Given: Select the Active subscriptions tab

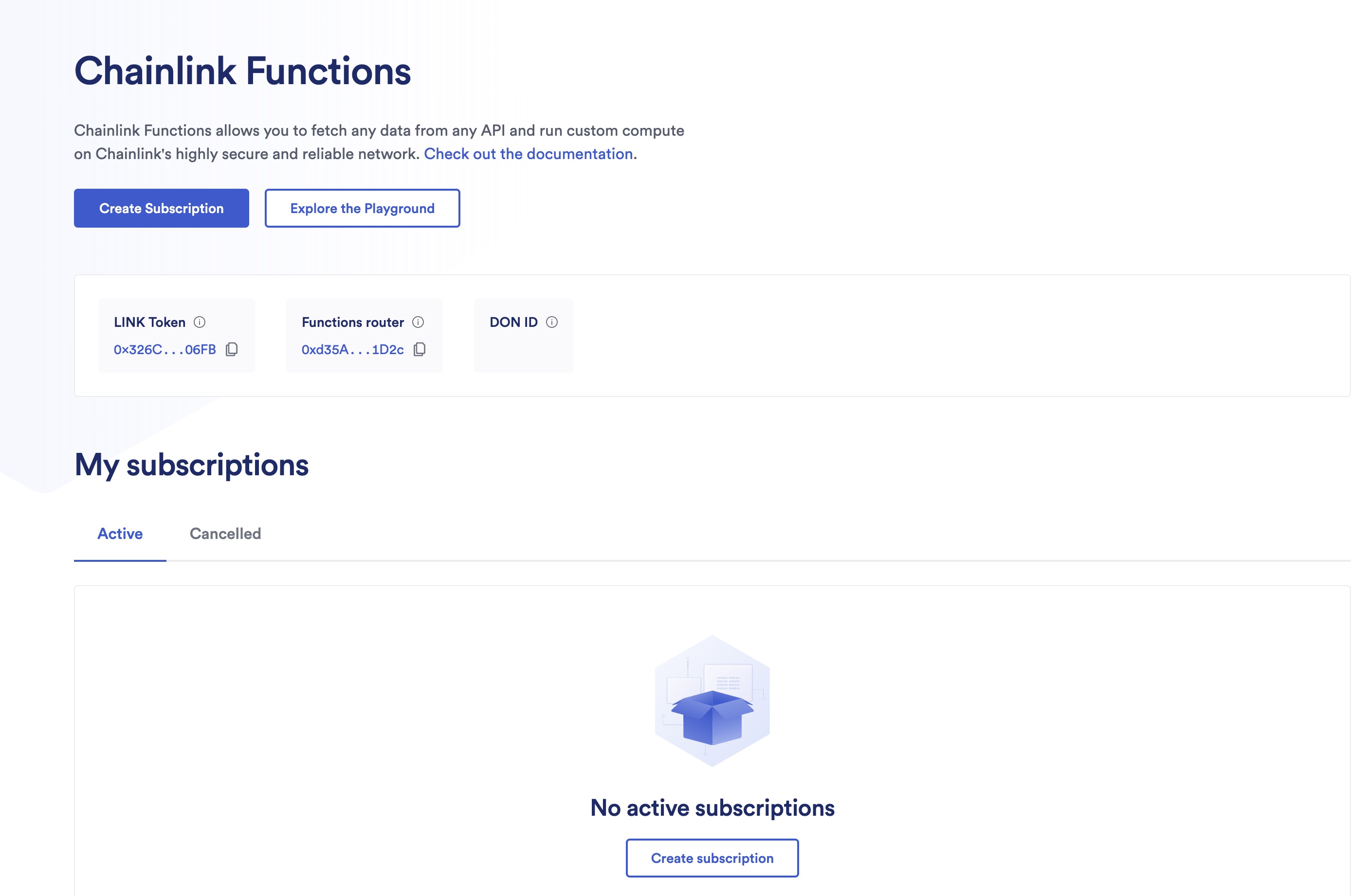Looking at the screenshot, I should [x=120, y=533].
